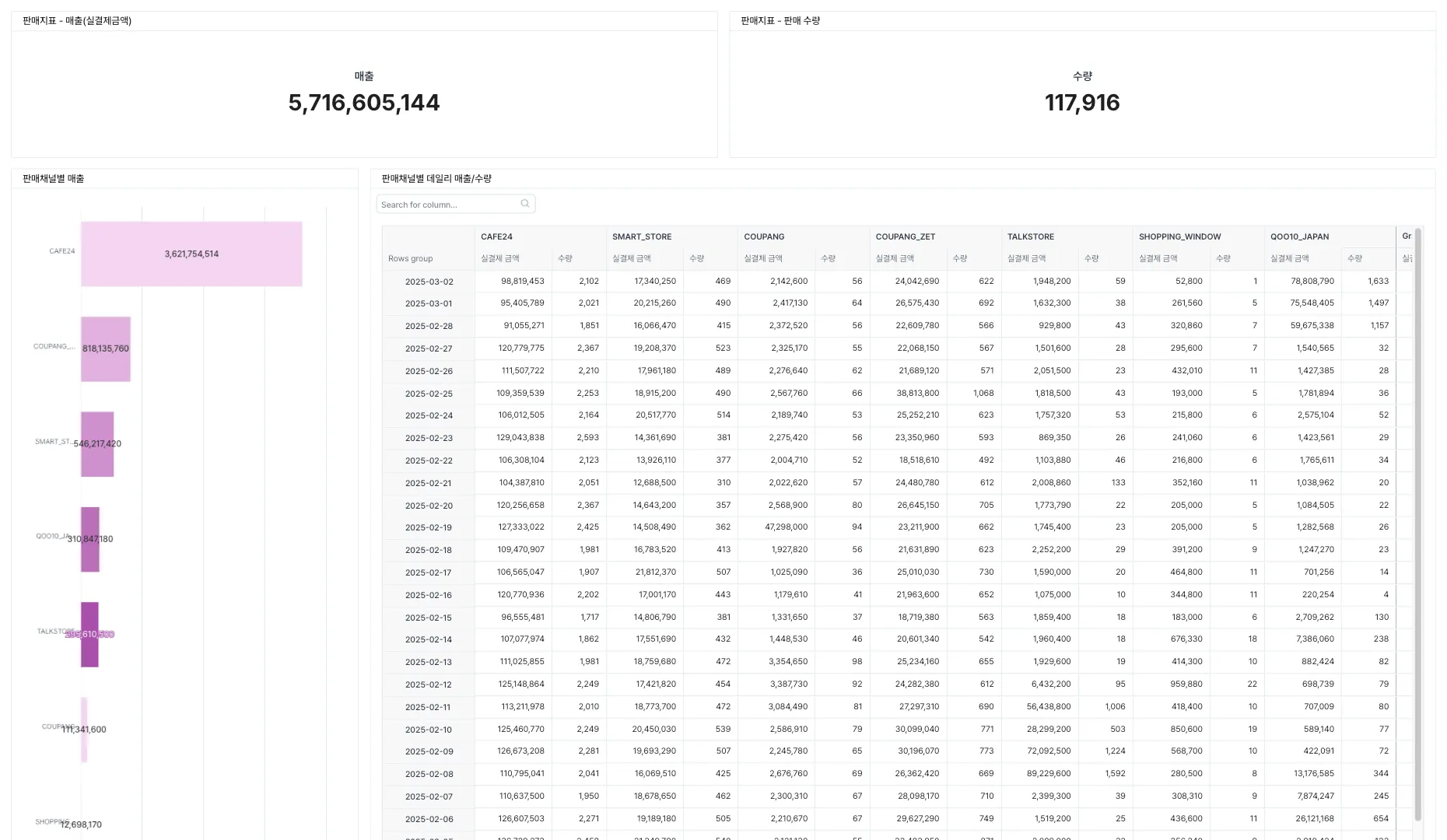Screen dimensions: 1447x840
Task: Click the SHOPPING_WINDOW column header
Action: click(x=1179, y=236)
